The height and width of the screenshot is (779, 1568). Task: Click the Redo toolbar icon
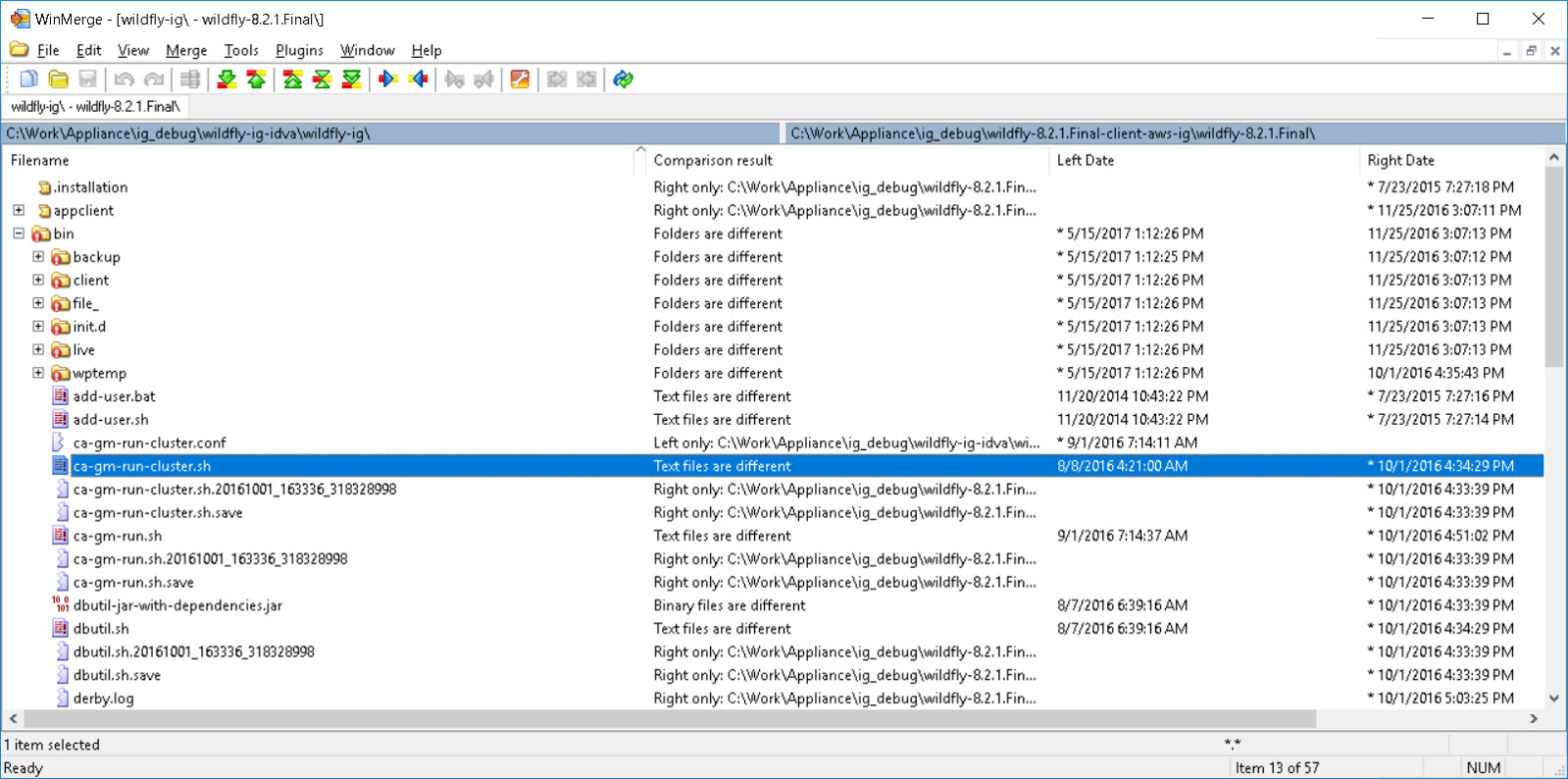(x=154, y=79)
